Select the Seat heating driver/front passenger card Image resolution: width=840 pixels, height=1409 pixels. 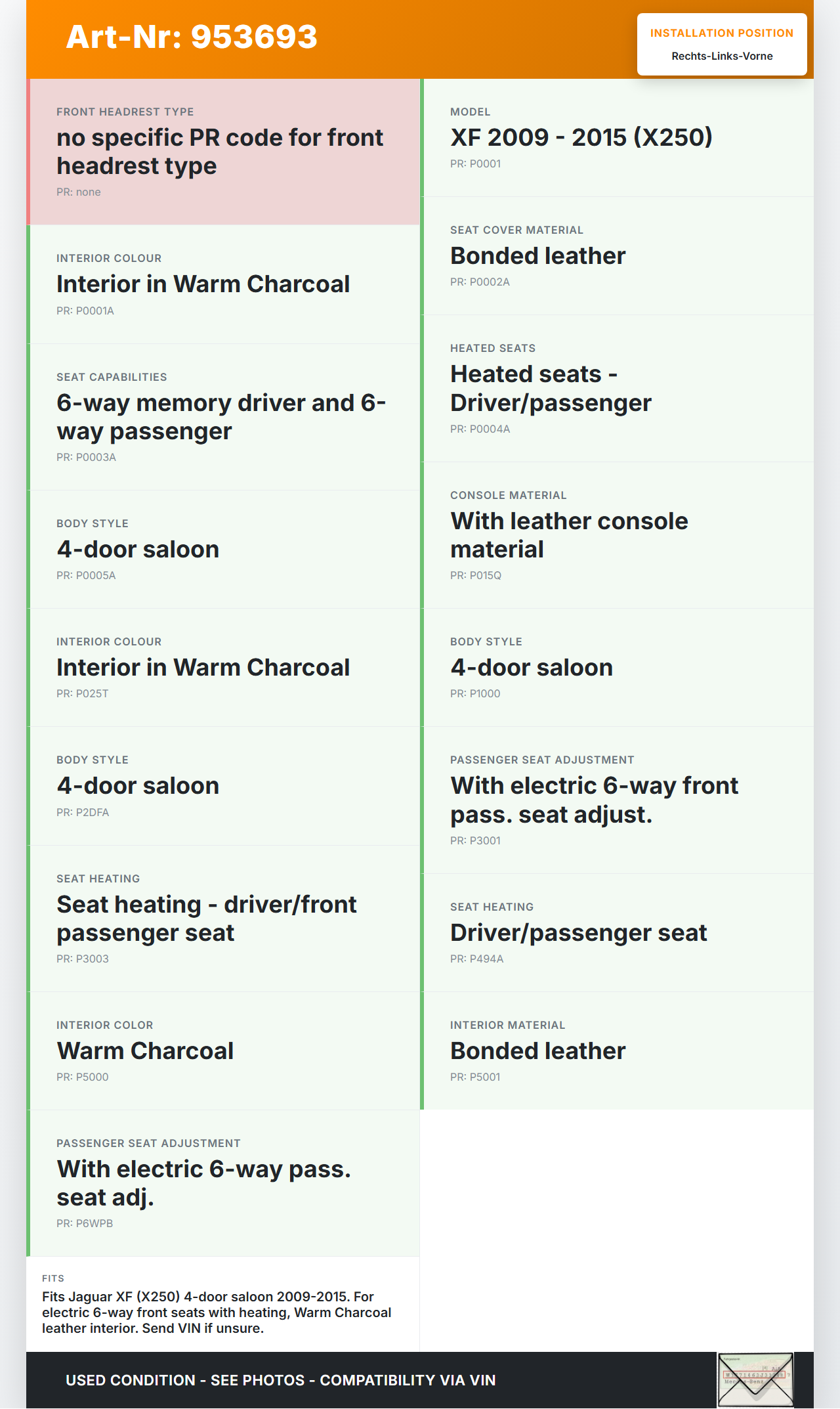click(x=223, y=919)
